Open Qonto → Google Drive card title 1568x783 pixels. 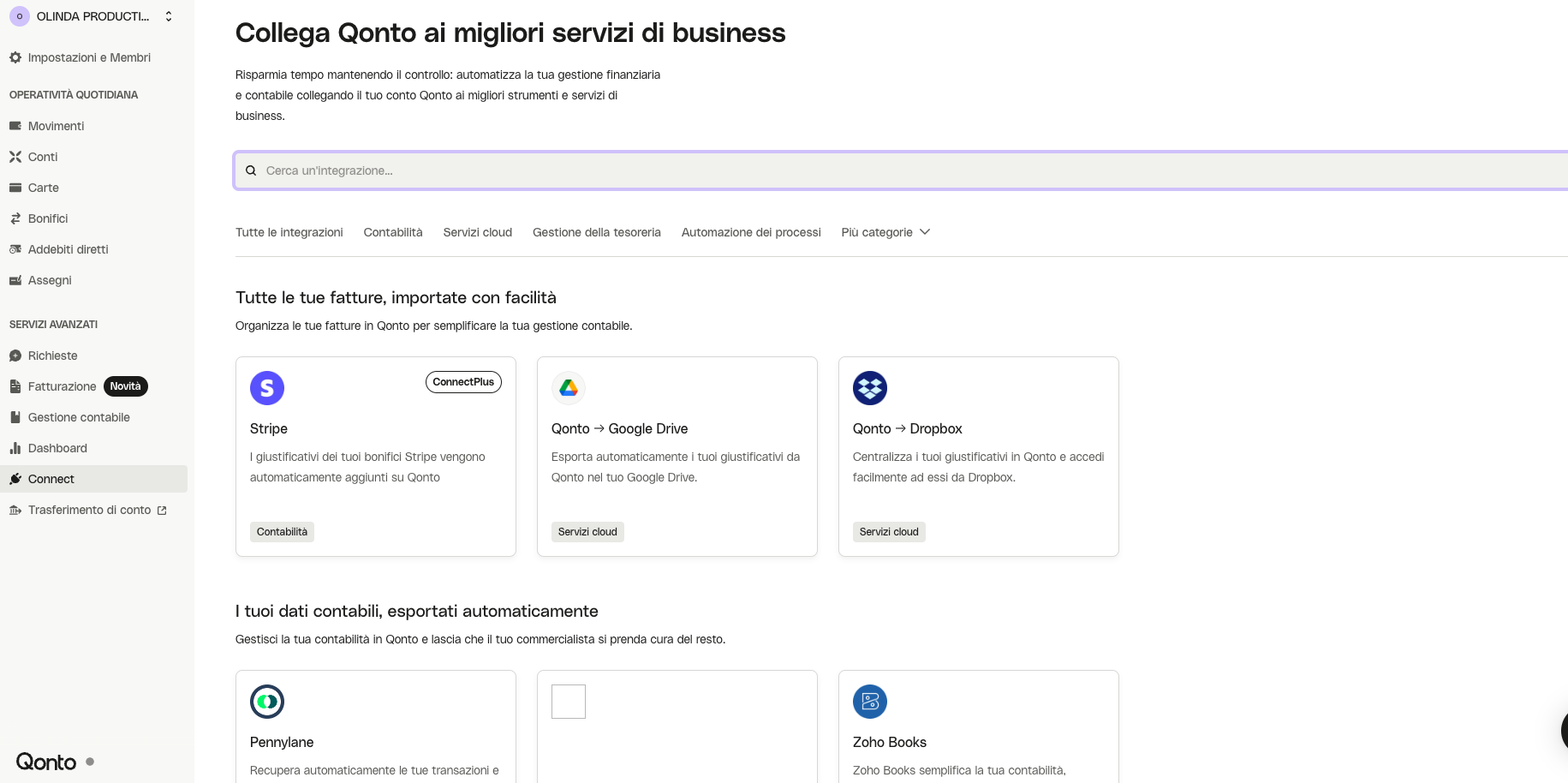[x=620, y=428]
